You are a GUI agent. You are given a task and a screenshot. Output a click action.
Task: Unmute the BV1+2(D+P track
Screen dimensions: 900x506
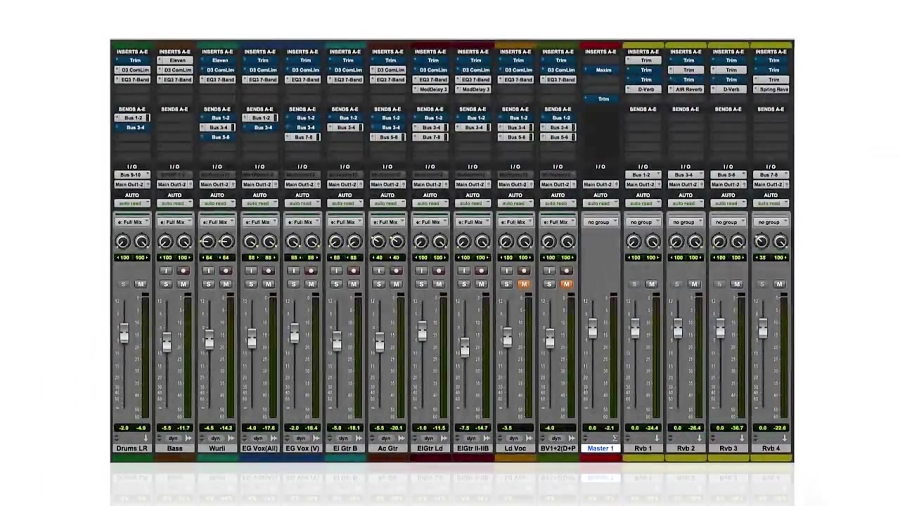tap(566, 284)
